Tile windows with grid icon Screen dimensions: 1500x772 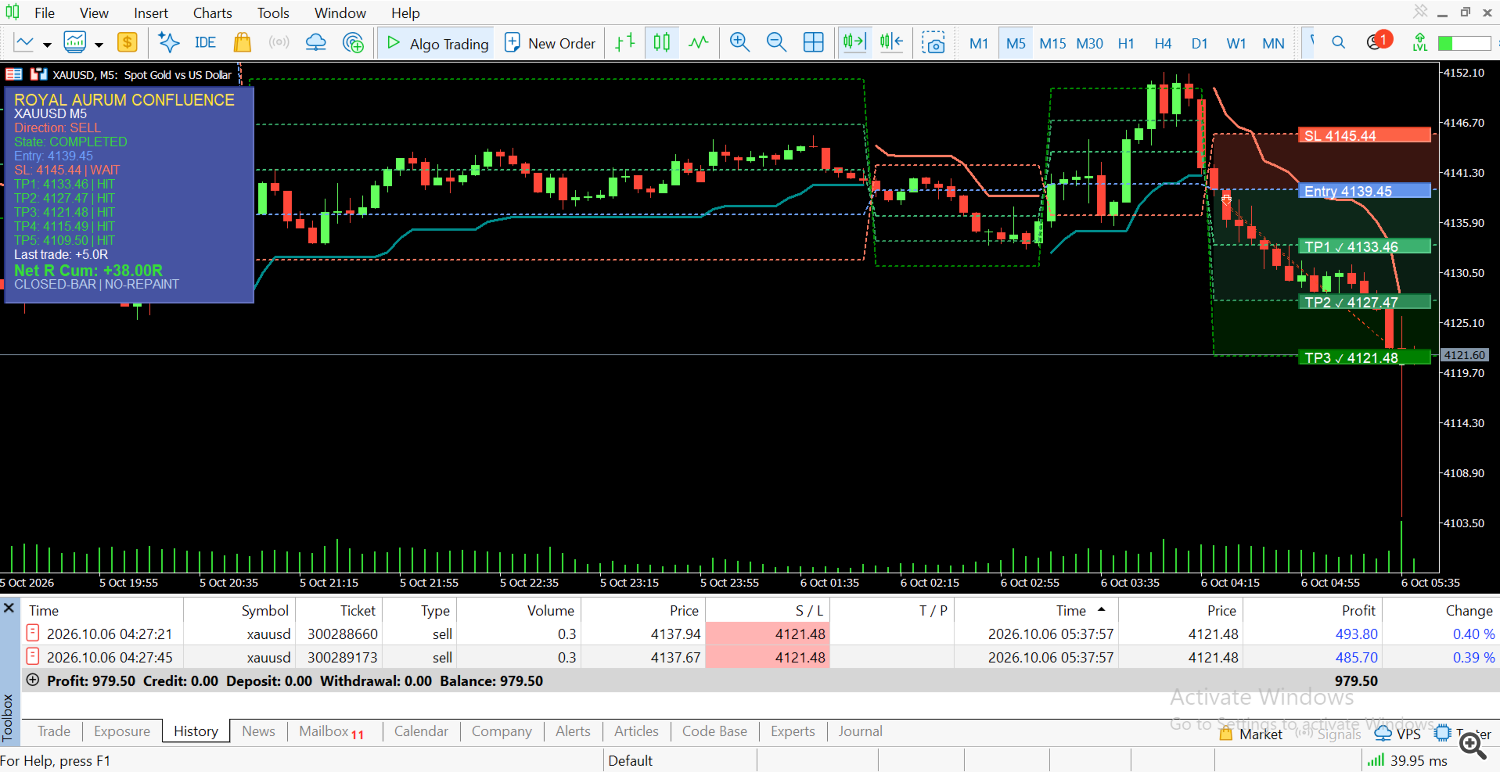814,43
